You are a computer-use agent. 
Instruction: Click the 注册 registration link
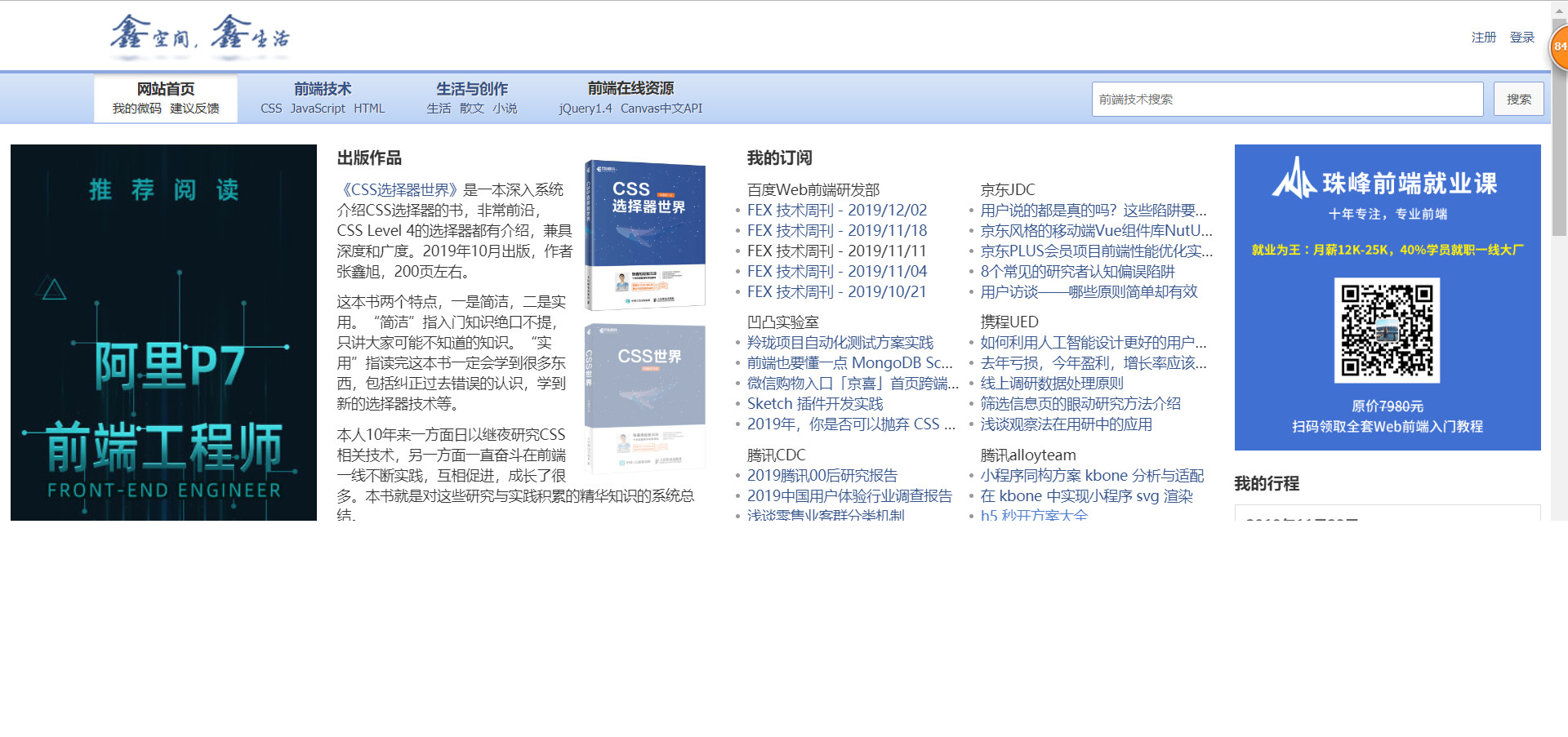[x=1482, y=38]
